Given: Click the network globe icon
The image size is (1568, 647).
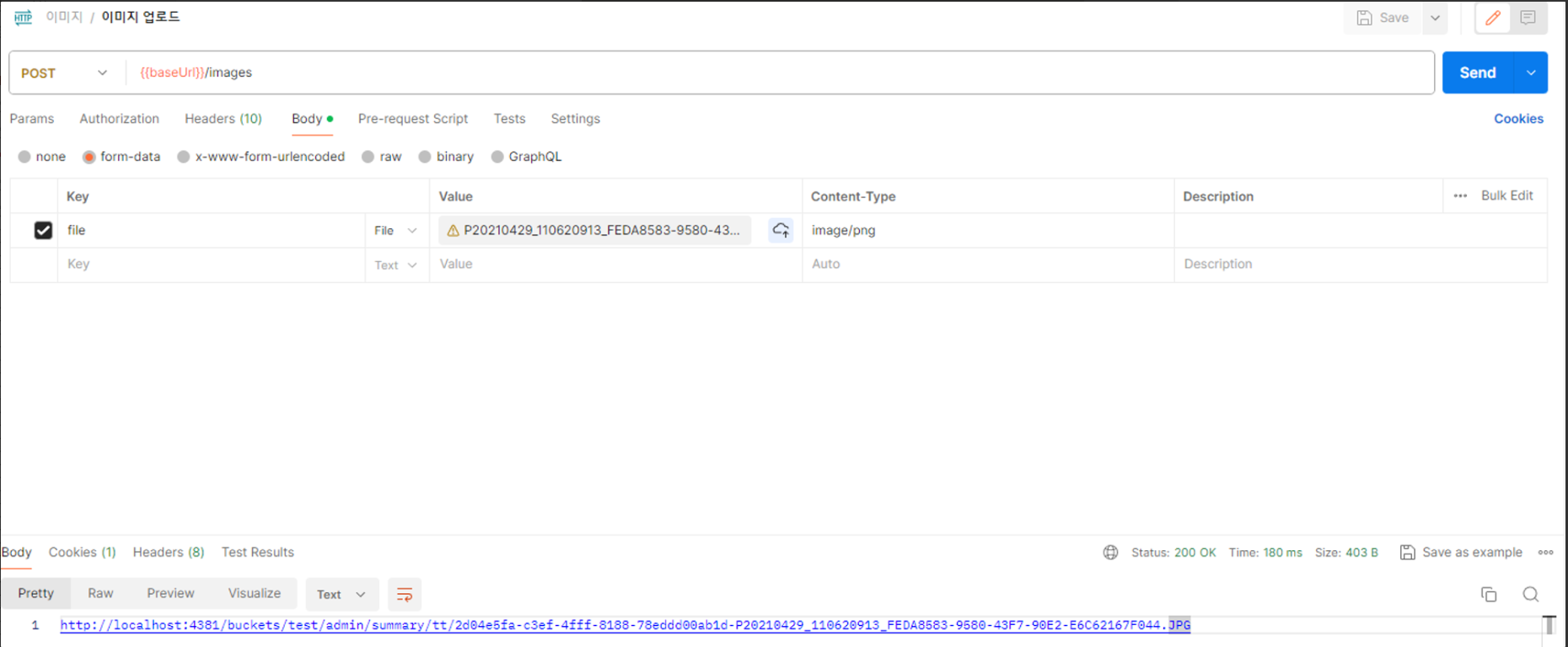Looking at the screenshot, I should (x=1110, y=553).
